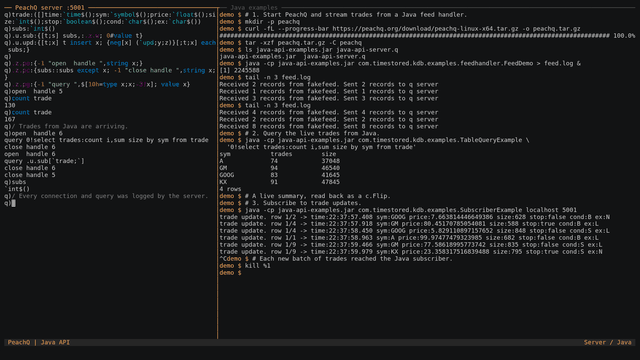
Task: Click the 'GOOG' symbol in summary table
Action: click(227, 175)
